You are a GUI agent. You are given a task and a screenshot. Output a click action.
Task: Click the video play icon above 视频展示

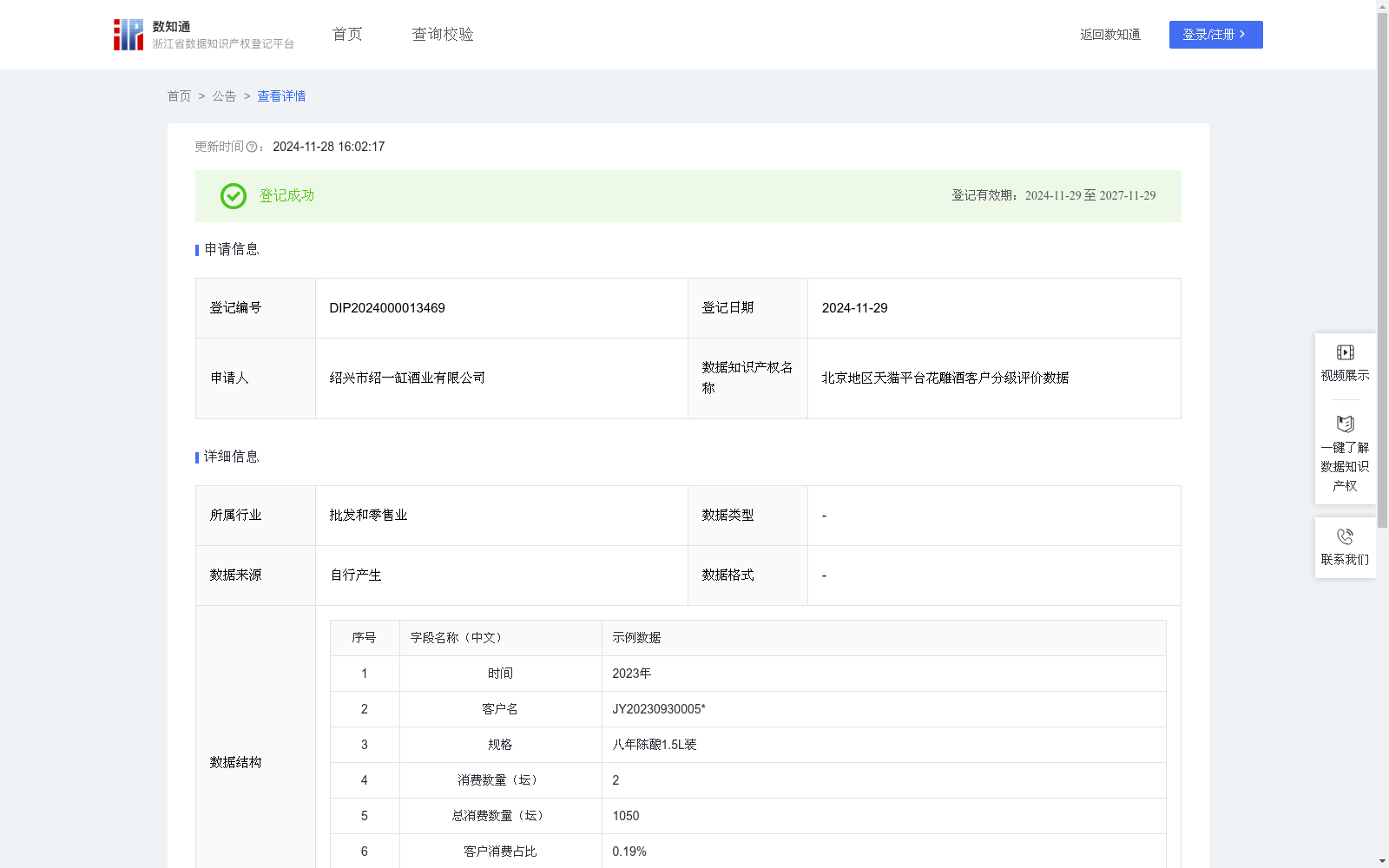1344,352
